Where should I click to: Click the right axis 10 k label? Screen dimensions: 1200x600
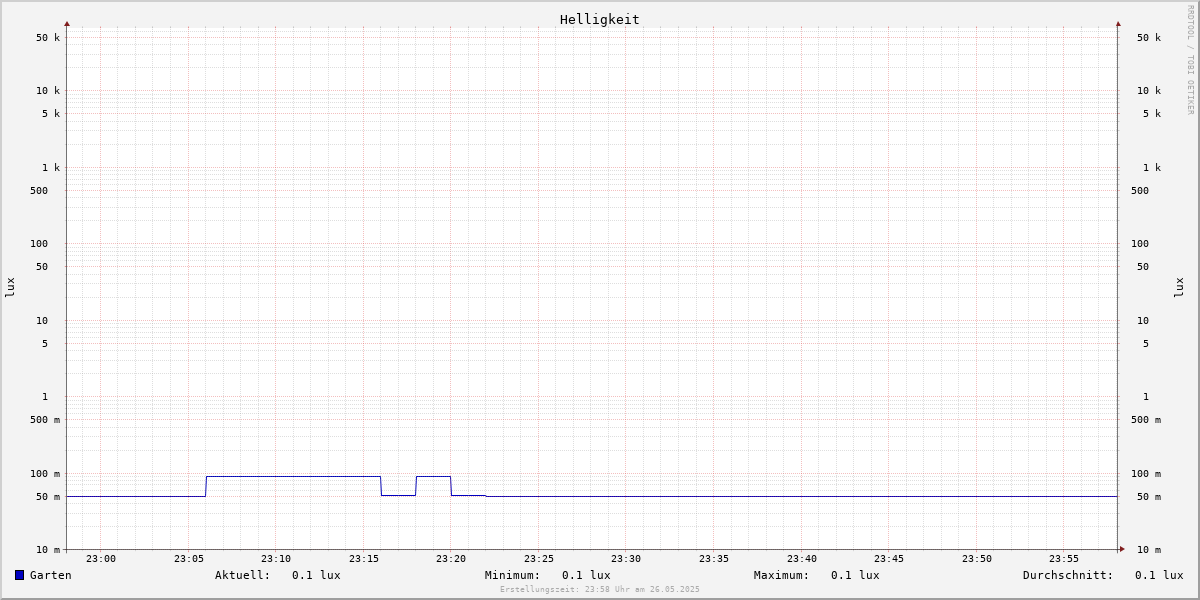pyautogui.click(x=1149, y=91)
